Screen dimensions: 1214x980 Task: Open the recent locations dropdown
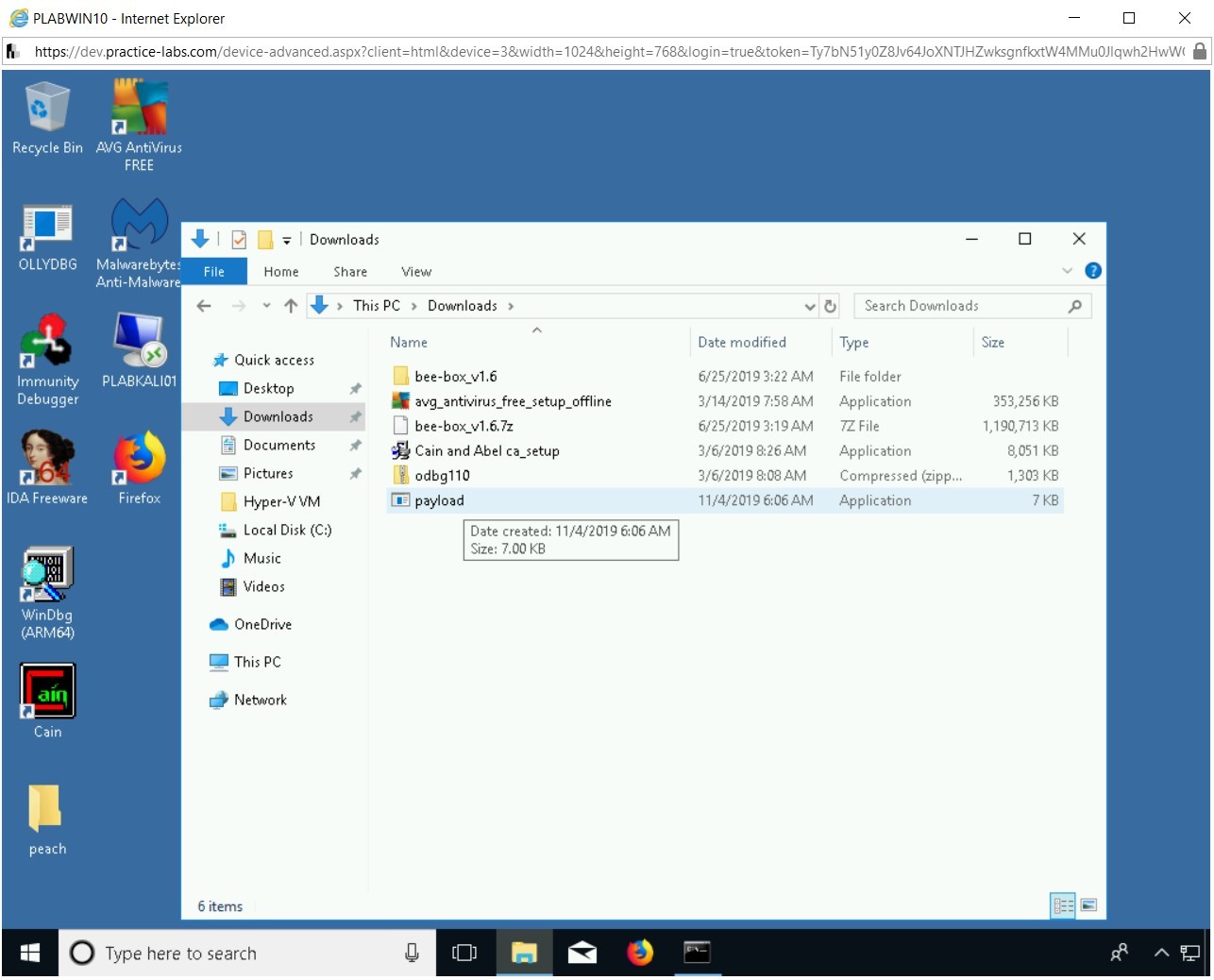[266, 305]
